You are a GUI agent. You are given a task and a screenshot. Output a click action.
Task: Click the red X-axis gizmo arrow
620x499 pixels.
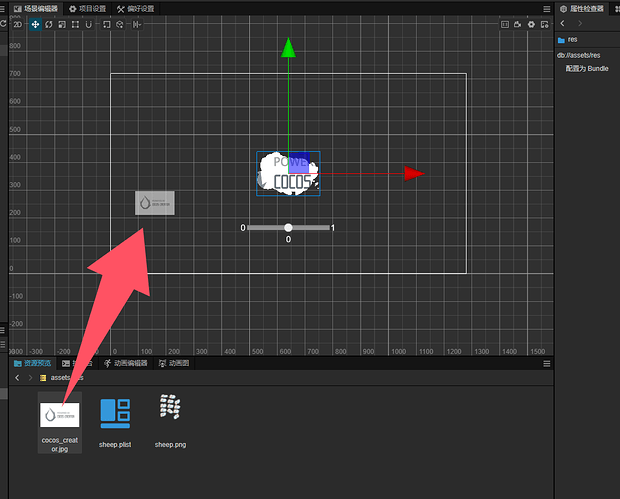coord(414,174)
